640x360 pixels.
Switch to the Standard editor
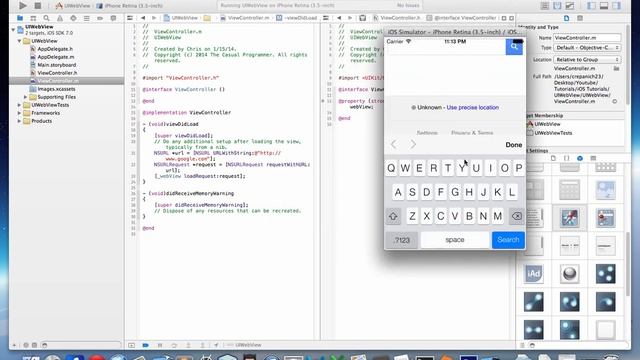pyautogui.click(x=544, y=6)
